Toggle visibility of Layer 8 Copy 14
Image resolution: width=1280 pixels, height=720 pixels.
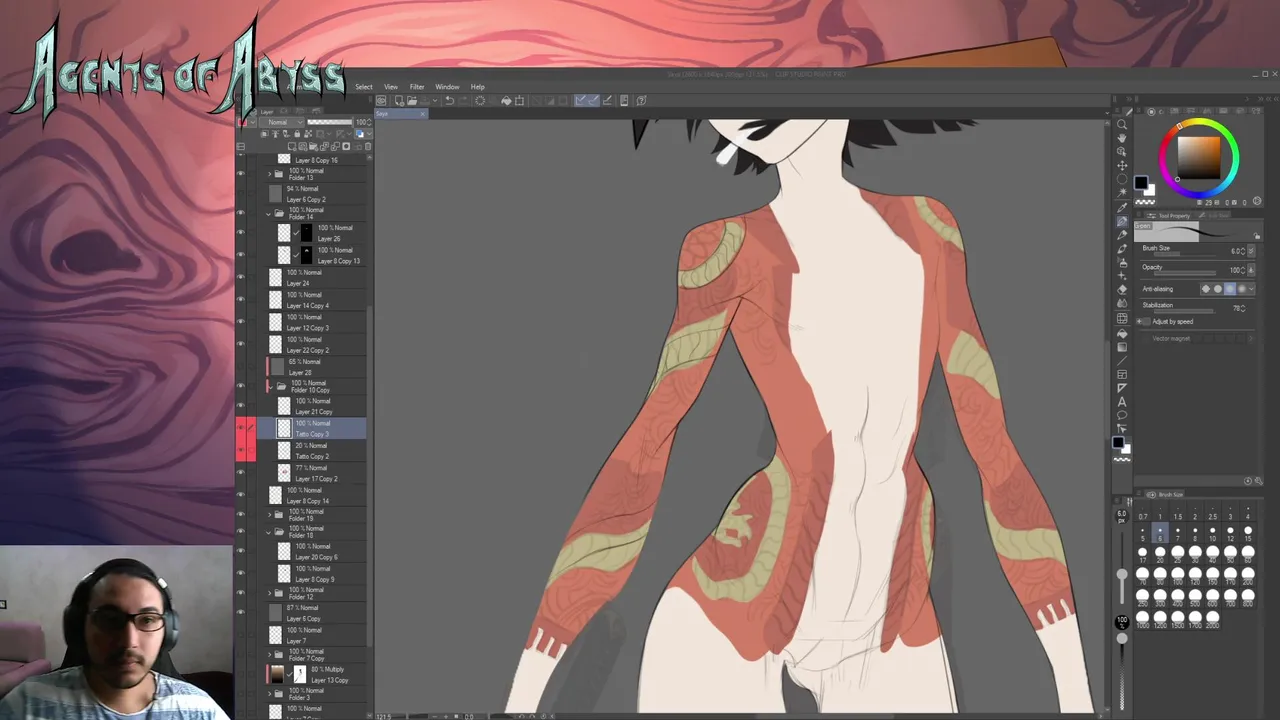click(x=240, y=495)
